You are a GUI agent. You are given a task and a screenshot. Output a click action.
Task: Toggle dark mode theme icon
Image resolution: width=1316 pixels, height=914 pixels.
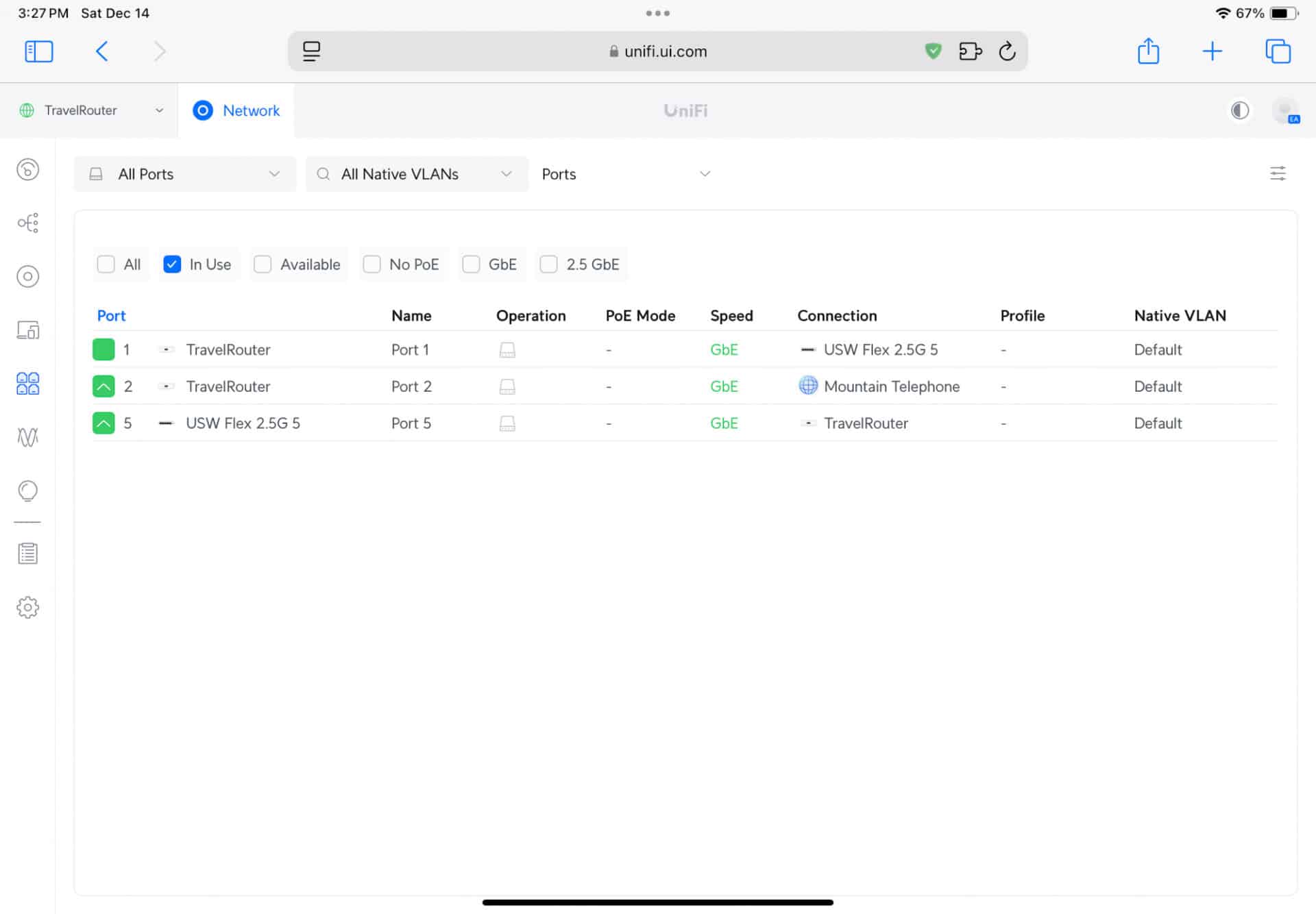(1239, 110)
